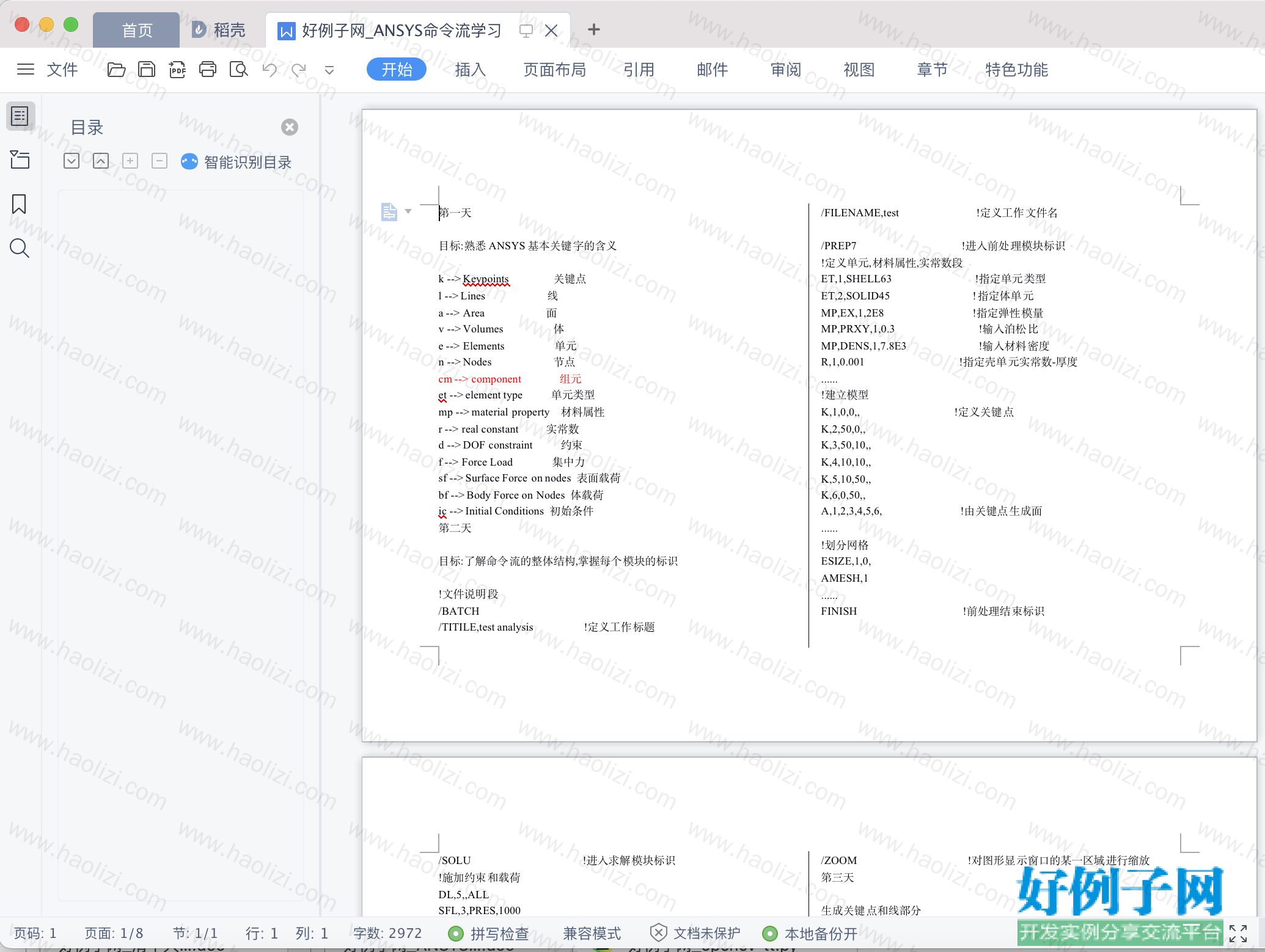Open the 引用 tab
Screen dimensions: 1265x952
(639, 70)
